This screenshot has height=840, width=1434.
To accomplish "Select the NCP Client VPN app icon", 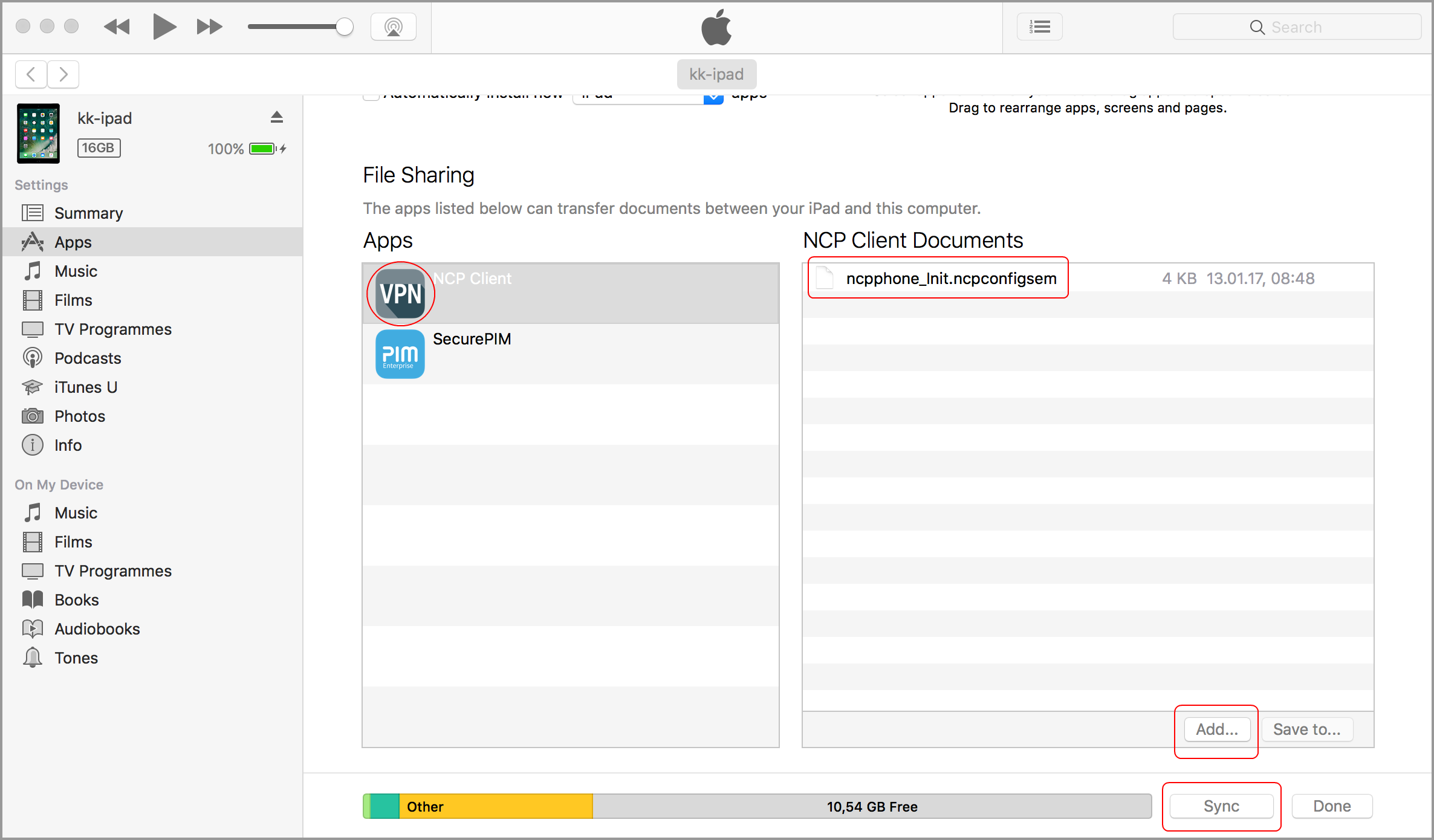I will pos(400,294).
